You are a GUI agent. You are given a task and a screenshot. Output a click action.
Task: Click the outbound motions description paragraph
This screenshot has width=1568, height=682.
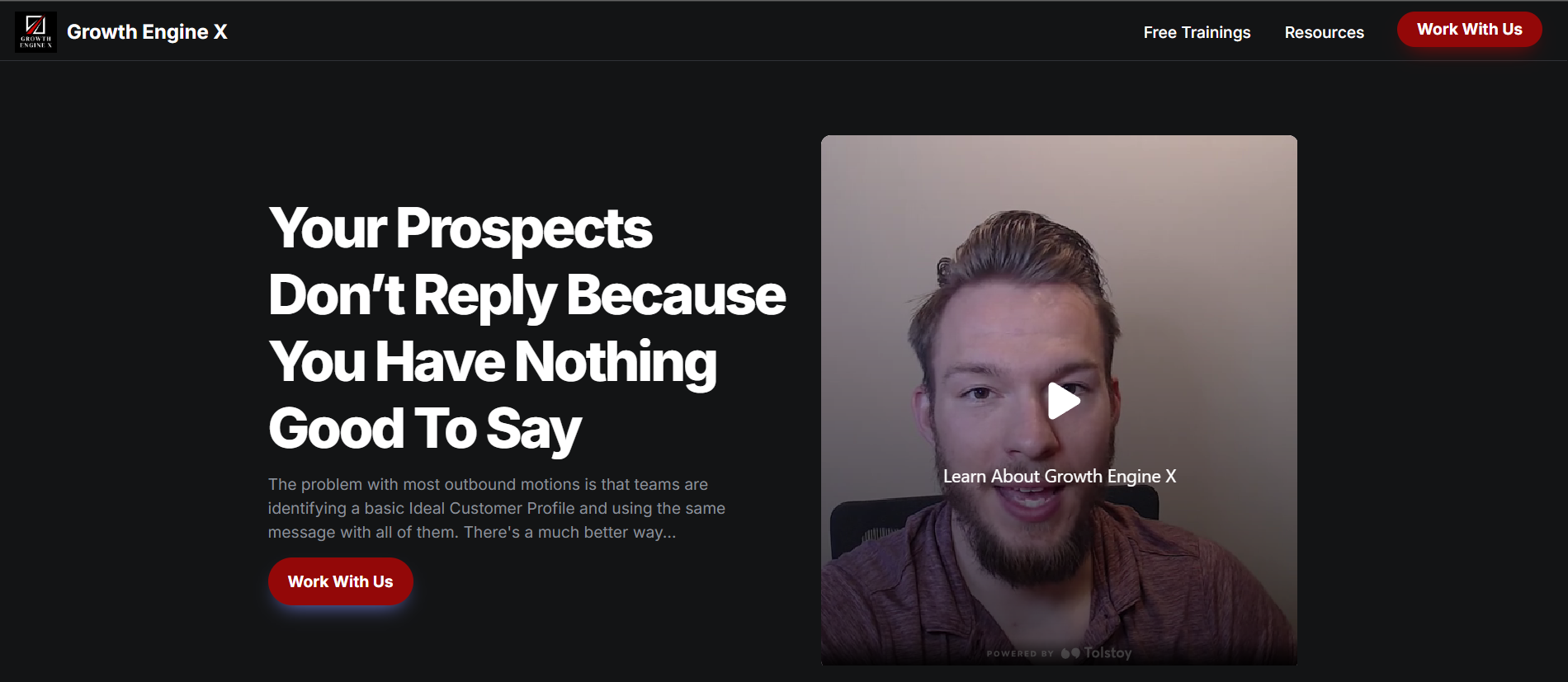(x=496, y=508)
